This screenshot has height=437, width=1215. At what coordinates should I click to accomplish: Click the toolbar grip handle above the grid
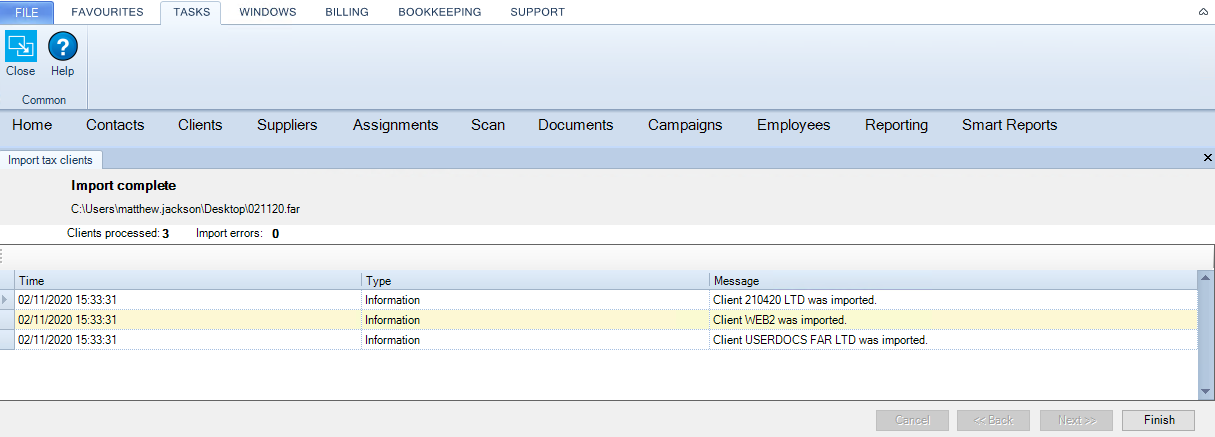(3, 256)
